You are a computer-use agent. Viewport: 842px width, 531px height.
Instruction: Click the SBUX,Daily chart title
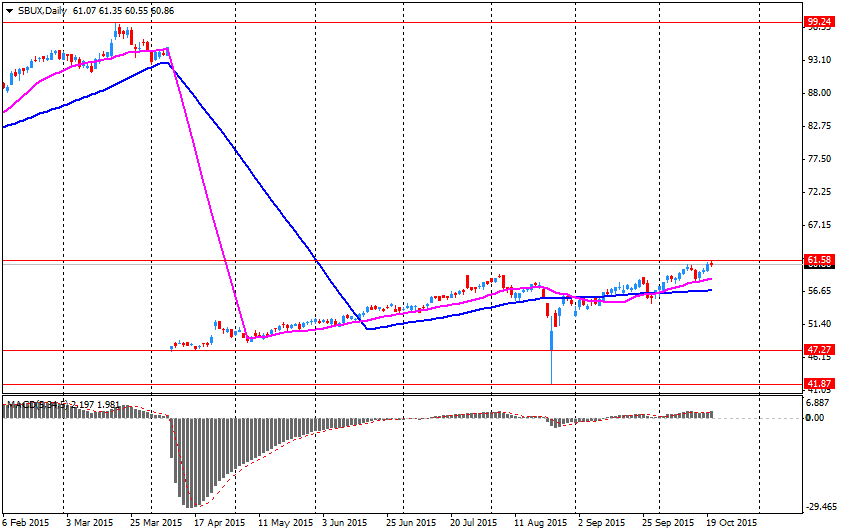[42, 11]
